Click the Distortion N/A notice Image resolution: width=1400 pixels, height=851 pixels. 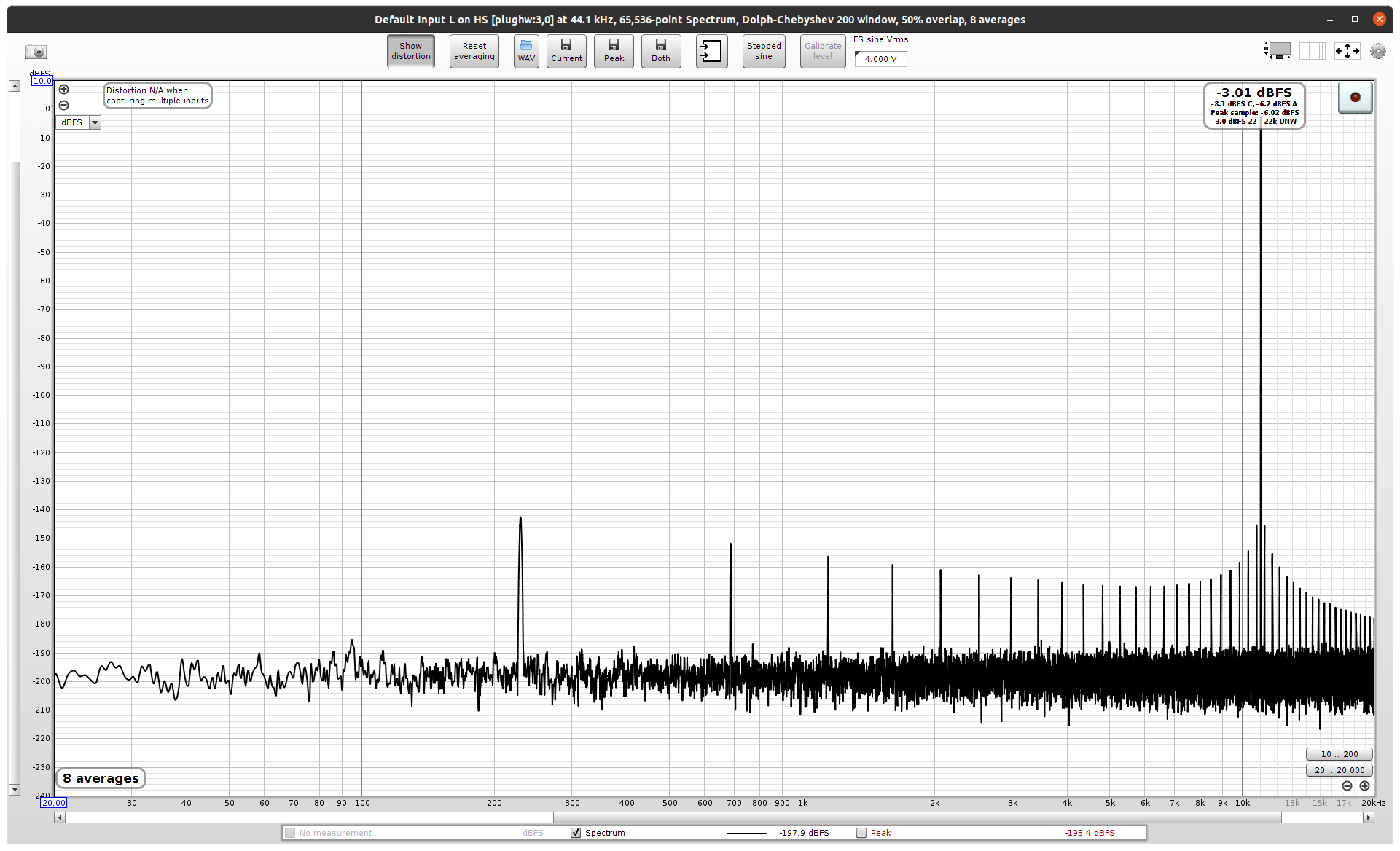[x=157, y=95]
